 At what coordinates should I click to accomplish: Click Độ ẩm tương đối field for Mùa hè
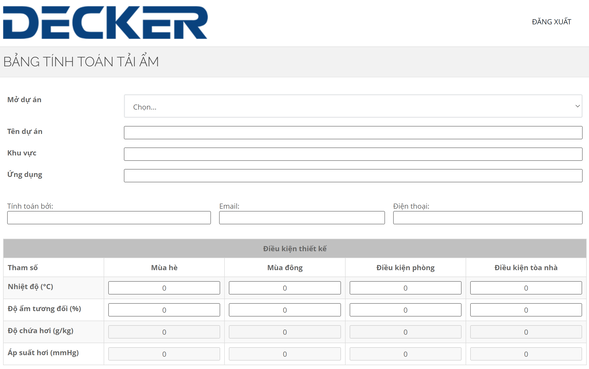[164, 310]
